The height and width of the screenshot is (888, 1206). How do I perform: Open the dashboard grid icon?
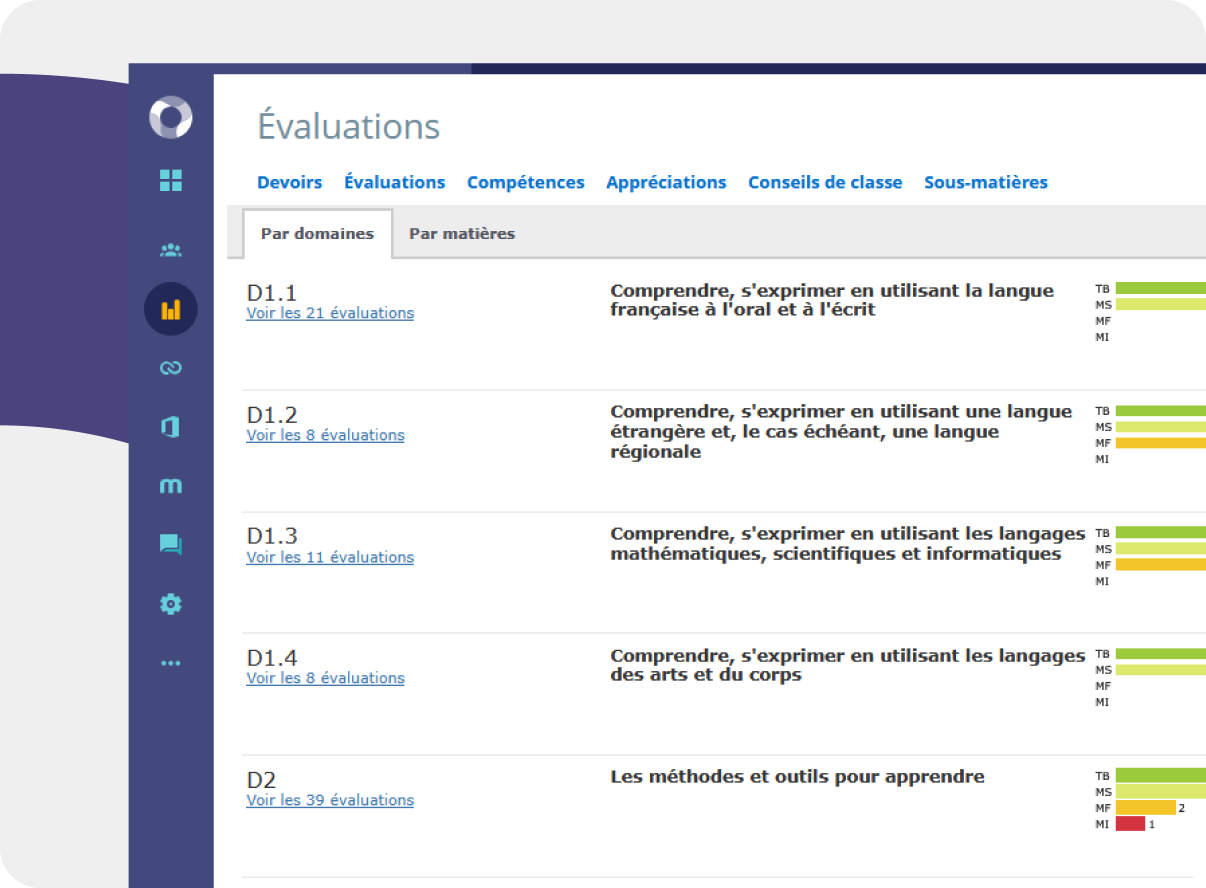point(171,181)
